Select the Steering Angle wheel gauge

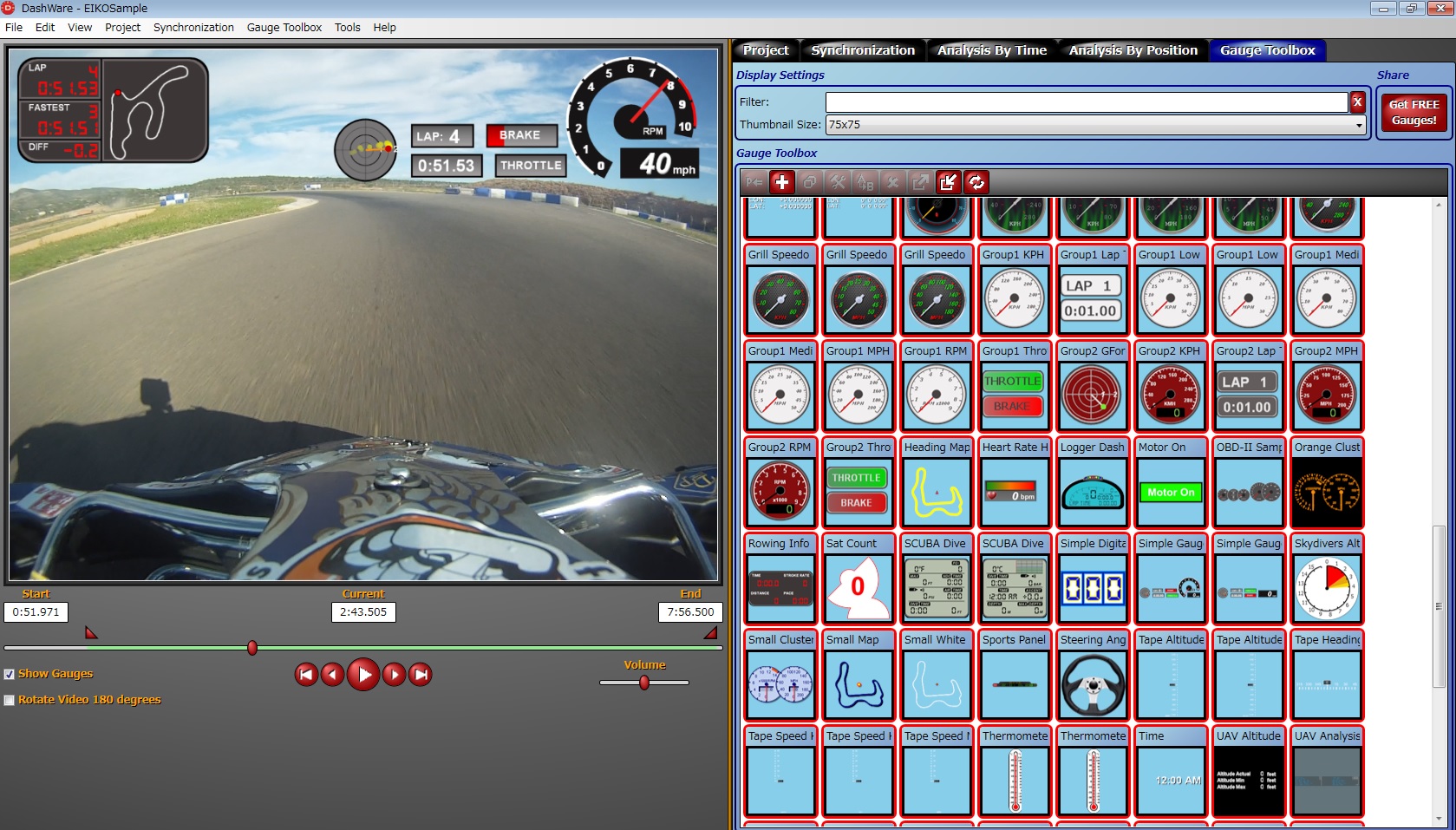(x=1092, y=675)
